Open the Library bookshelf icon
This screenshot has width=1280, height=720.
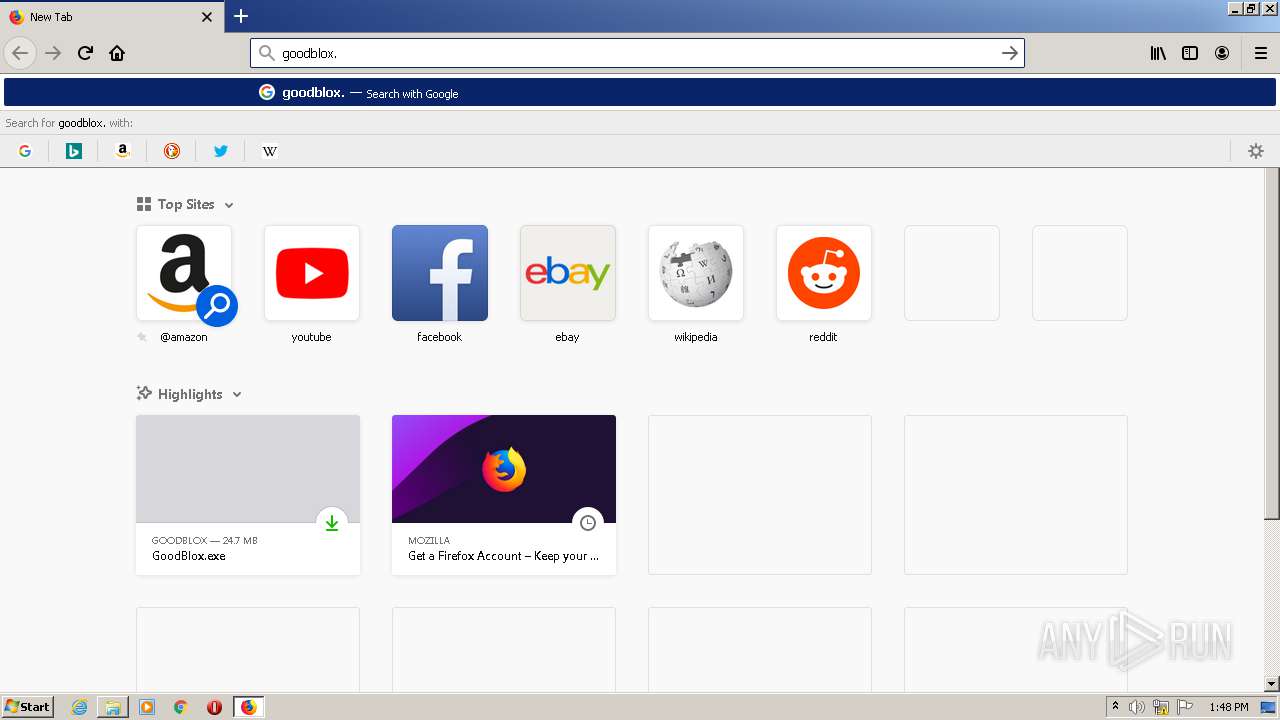pos(1158,53)
